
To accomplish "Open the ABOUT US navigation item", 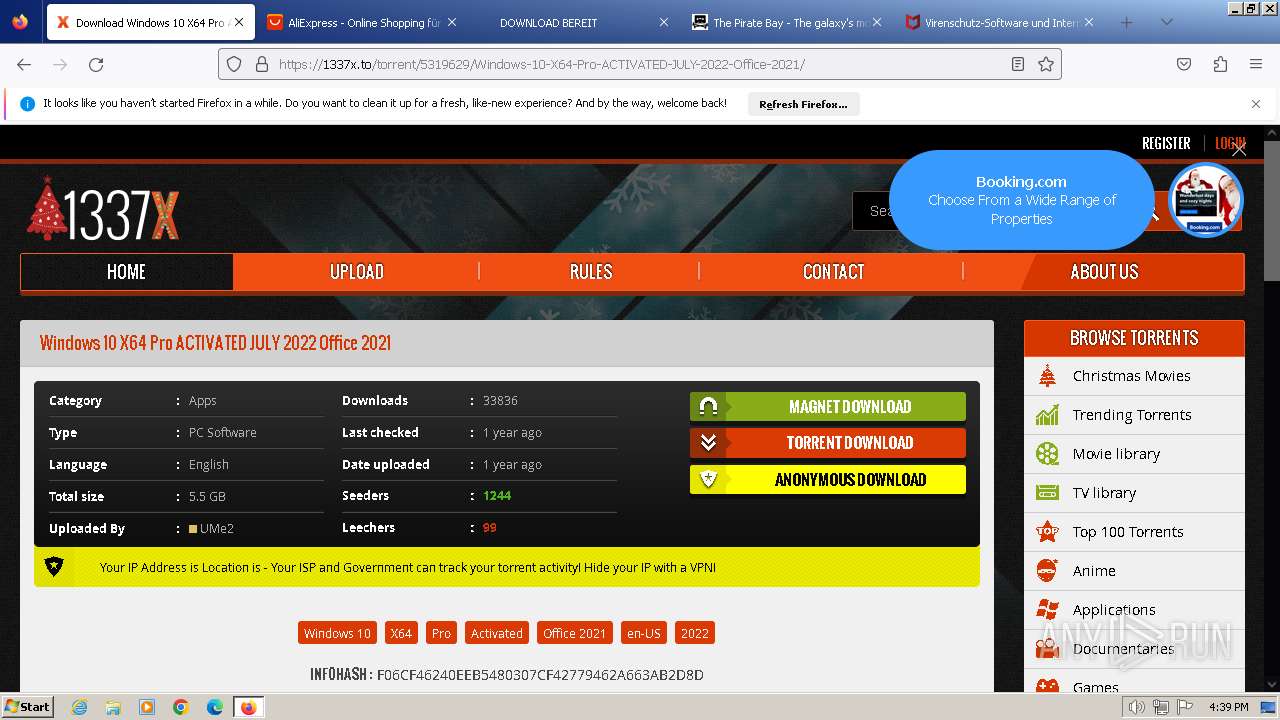I will (1104, 272).
